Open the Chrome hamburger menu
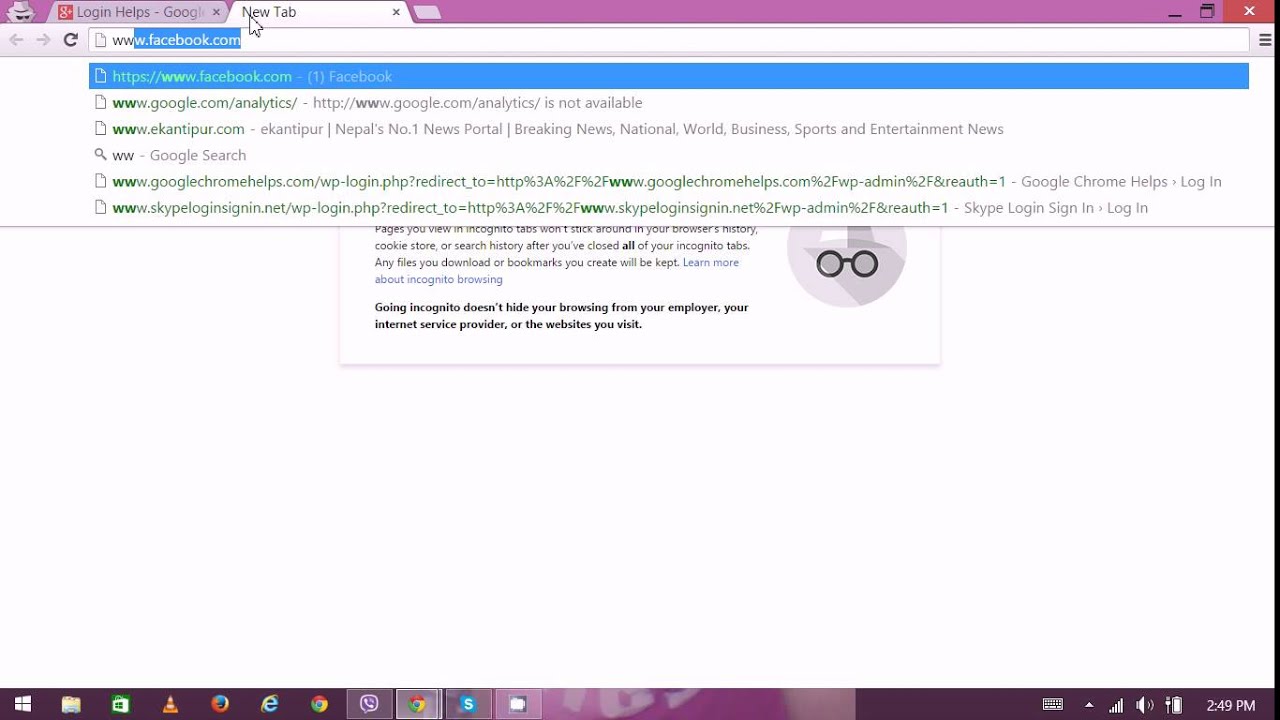The height and width of the screenshot is (720, 1280). click(1265, 40)
